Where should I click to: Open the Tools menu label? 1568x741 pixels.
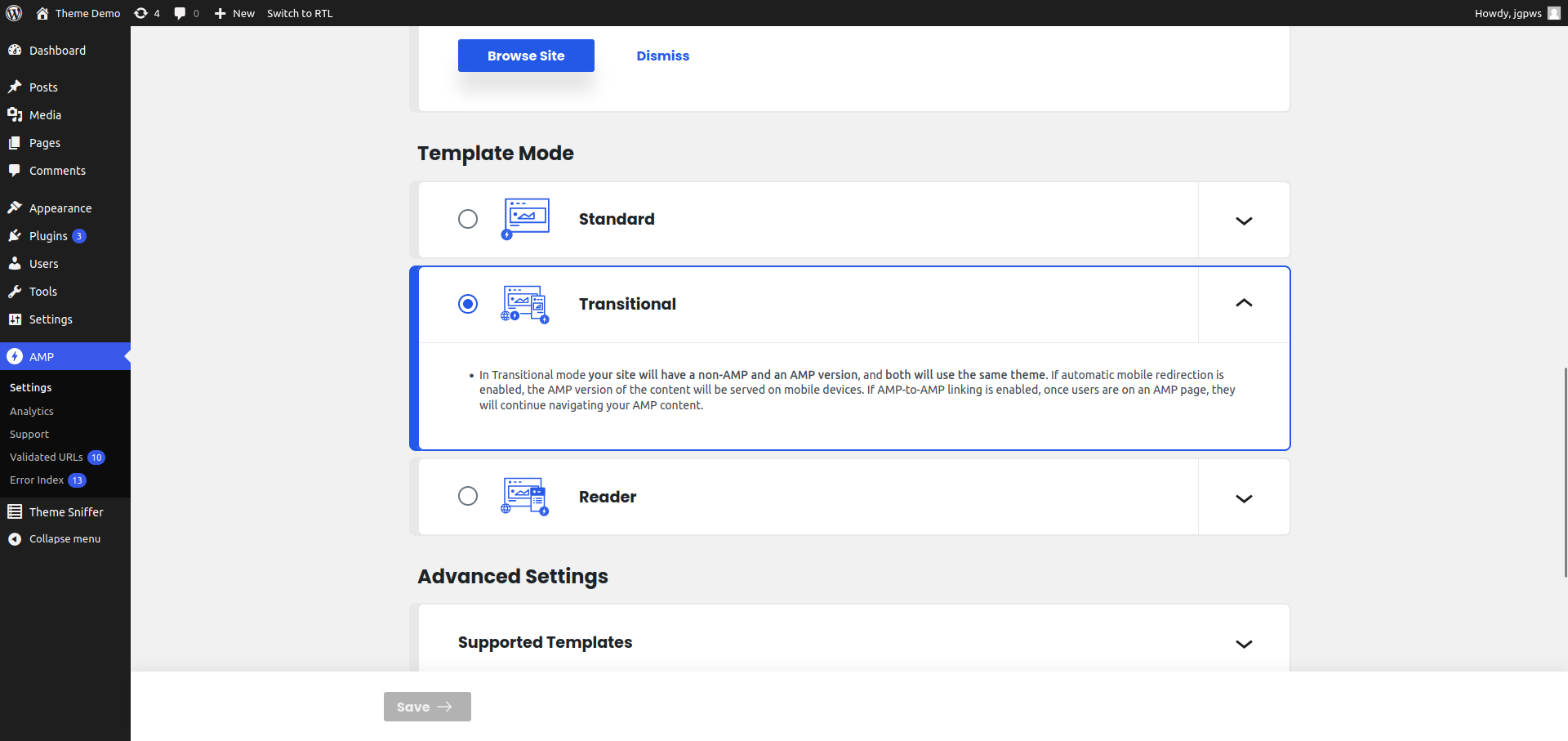point(43,292)
